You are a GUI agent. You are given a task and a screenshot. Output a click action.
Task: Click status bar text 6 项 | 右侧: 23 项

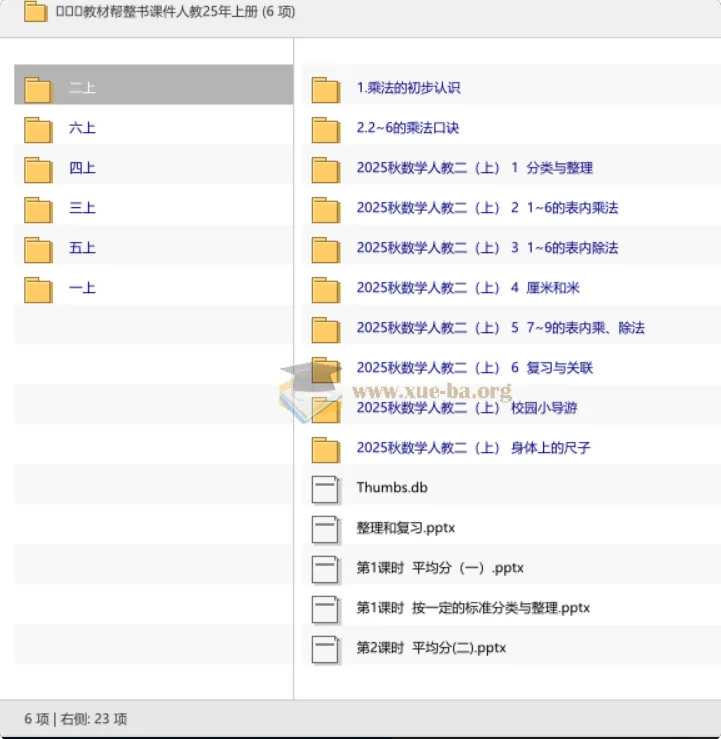pos(75,719)
